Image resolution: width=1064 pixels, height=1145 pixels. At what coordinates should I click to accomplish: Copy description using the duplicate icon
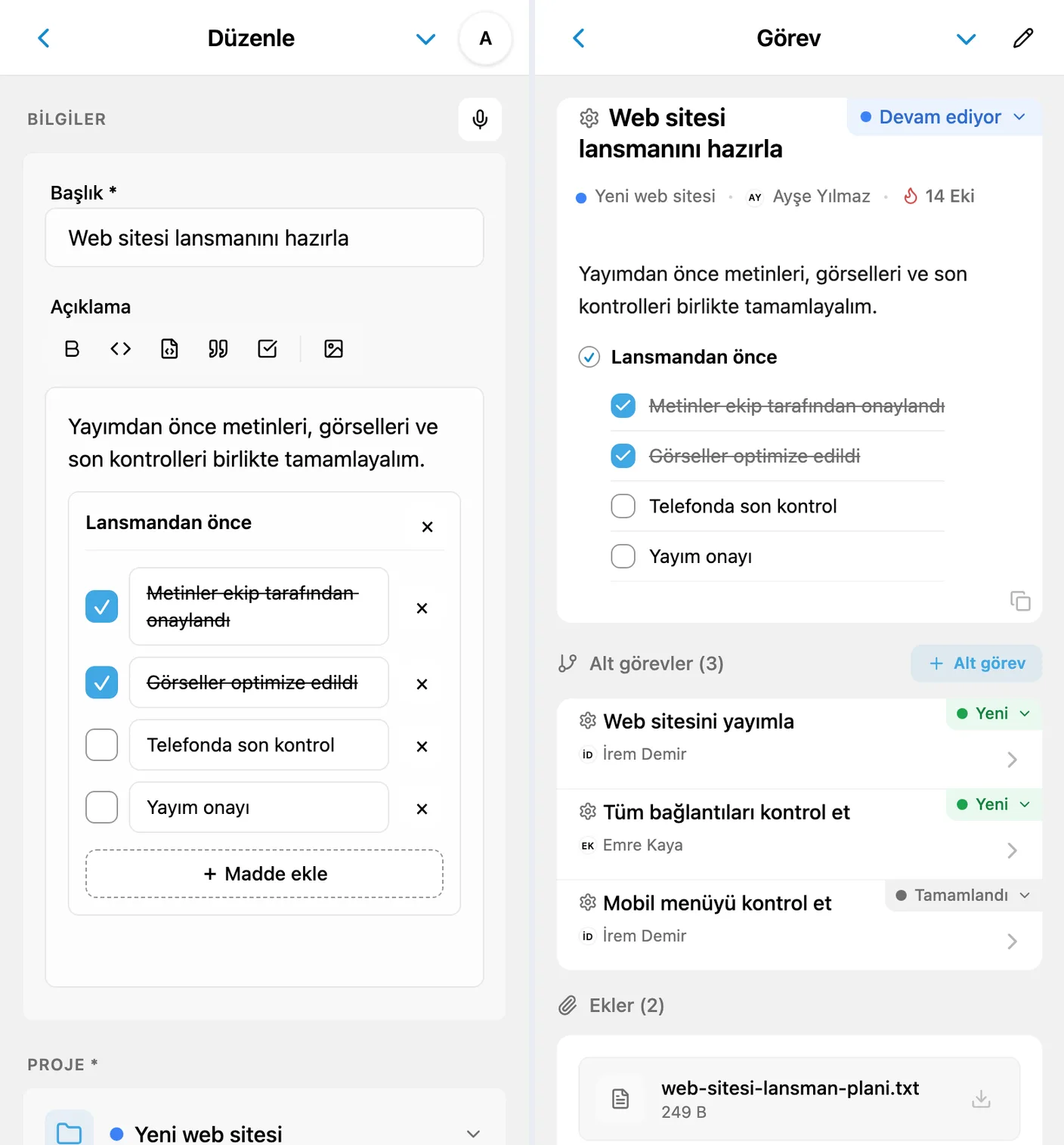pyautogui.click(x=1020, y=601)
